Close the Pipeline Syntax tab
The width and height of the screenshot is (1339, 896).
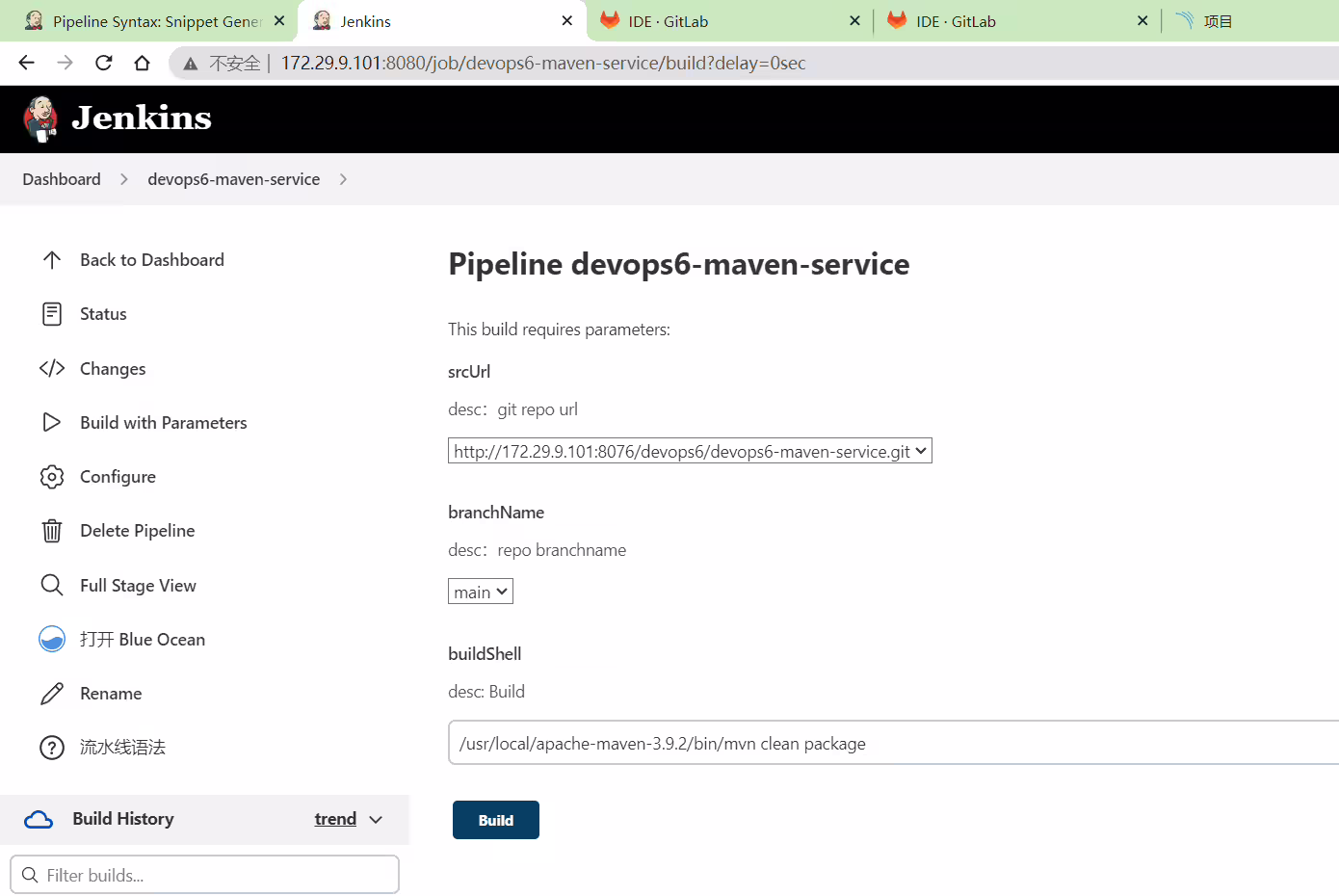pyautogui.click(x=279, y=20)
